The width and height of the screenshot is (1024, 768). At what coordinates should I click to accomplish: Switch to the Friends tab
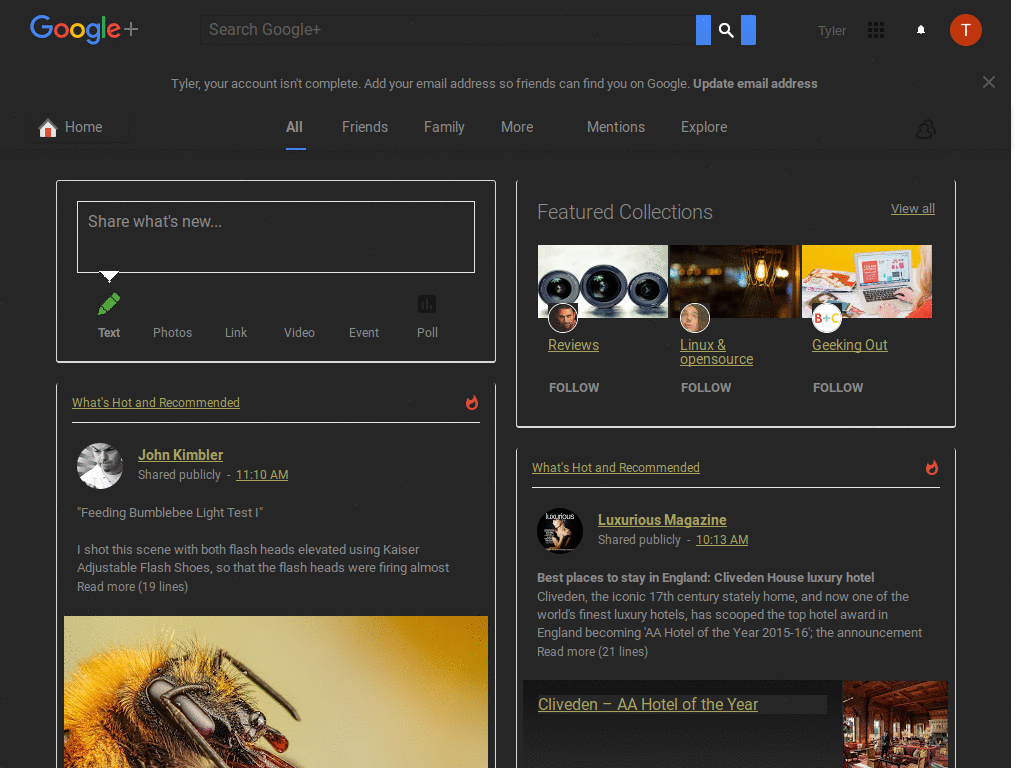click(365, 127)
